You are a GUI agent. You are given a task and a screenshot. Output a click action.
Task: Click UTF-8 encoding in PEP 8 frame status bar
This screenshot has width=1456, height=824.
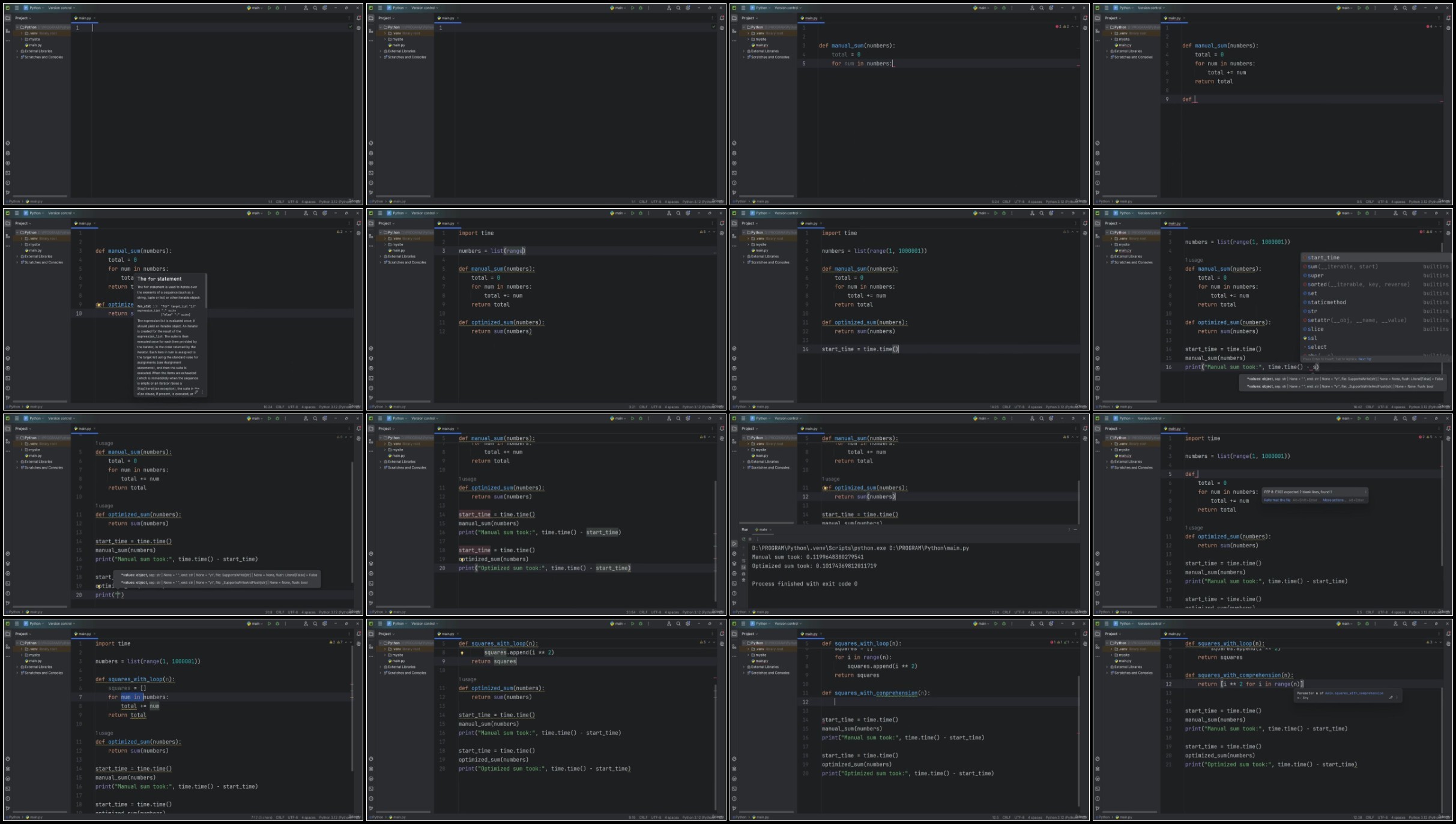(x=1383, y=612)
